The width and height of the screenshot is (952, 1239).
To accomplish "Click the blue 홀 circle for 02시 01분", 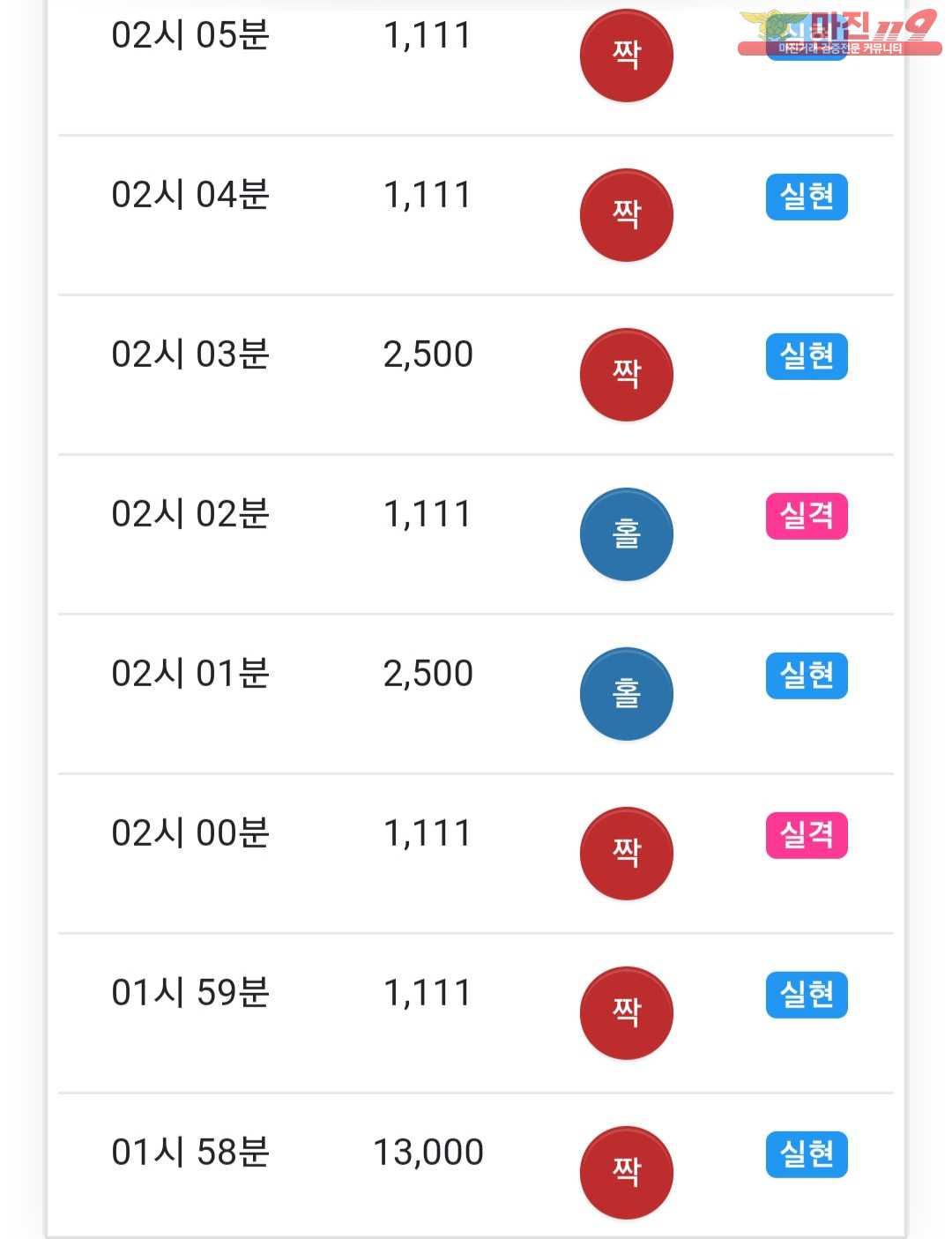I will click(x=626, y=694).
